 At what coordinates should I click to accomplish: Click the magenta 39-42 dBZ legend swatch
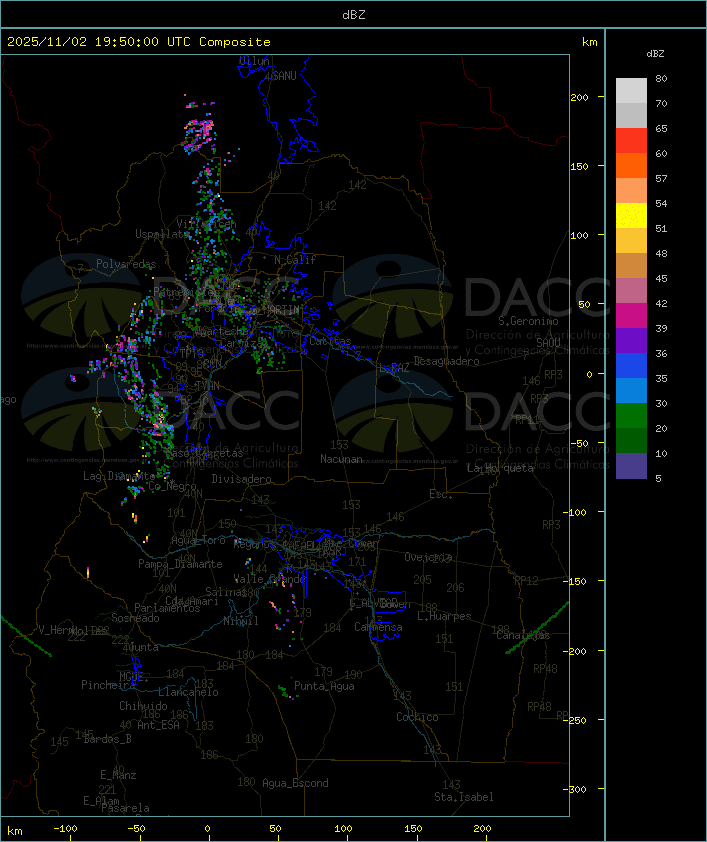(x=631, y=316)
